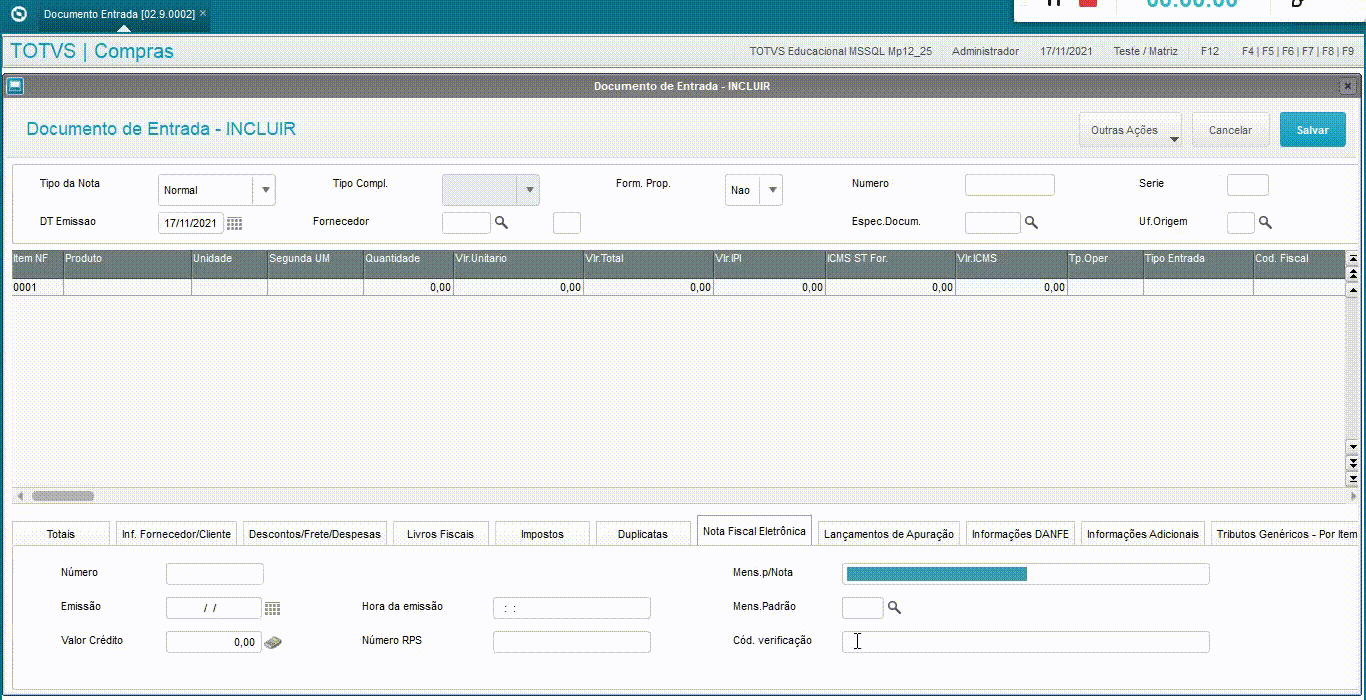Image resolution: width=1366 pixels, height=700 pixels.
Task: Jump to first grid row arrow
Action: point(1353,259)
